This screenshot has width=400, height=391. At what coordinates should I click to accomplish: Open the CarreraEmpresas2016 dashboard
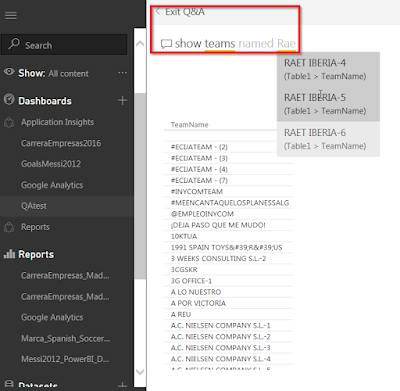[x=61, y=143]
